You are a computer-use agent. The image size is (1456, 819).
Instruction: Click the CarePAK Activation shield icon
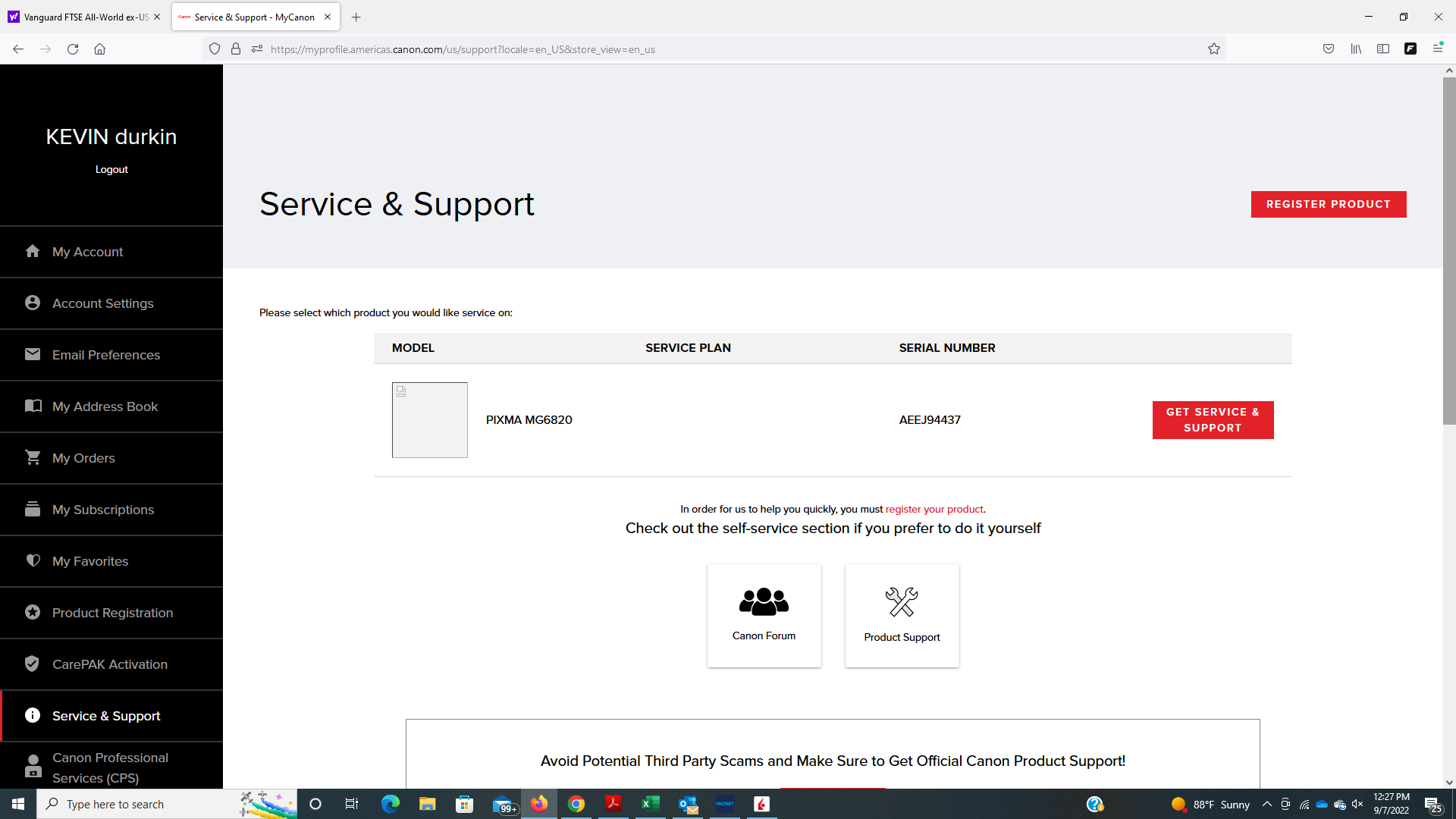coord(33,664)
